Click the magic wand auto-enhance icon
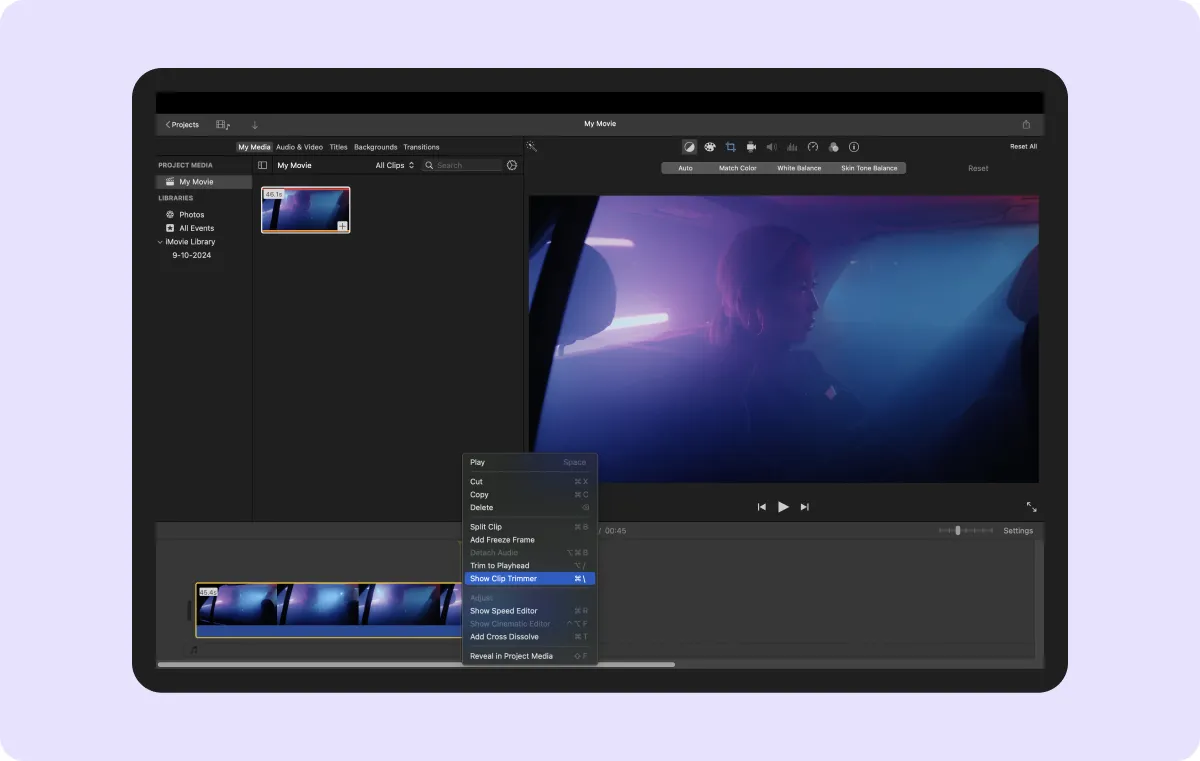The image size is (1200, 761). pyautogui.click(x=532, y=147)
